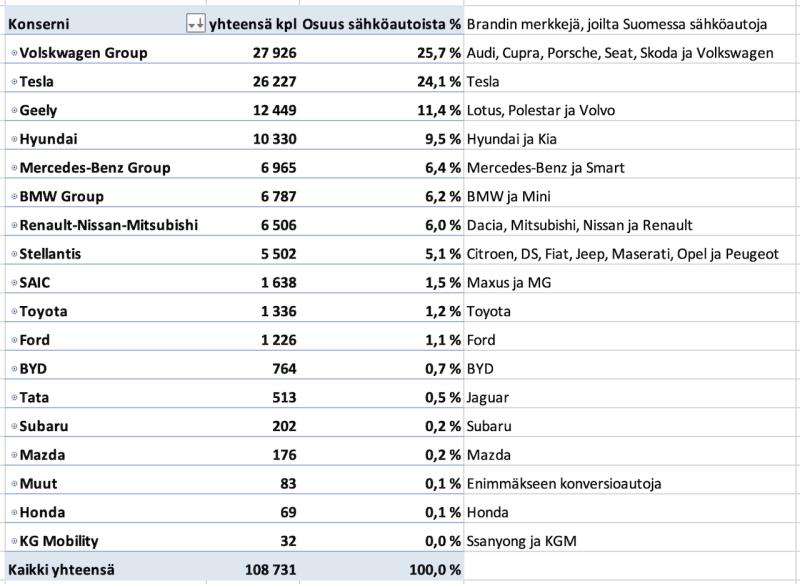
Task: Select the 'Kaikki yhteensä' total row label
Action: [x=62, y=569]
